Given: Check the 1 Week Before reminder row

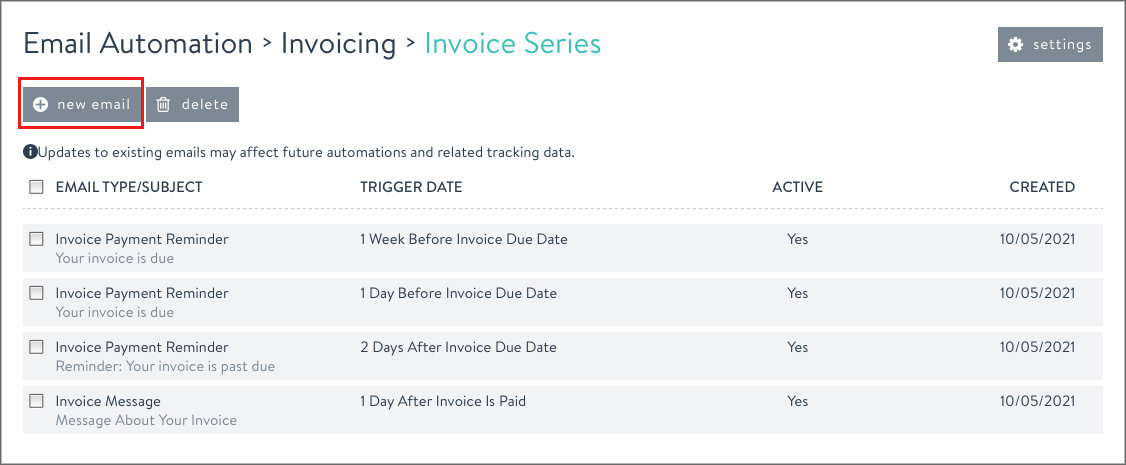Looking at the screenshot, I should (37, 239).
